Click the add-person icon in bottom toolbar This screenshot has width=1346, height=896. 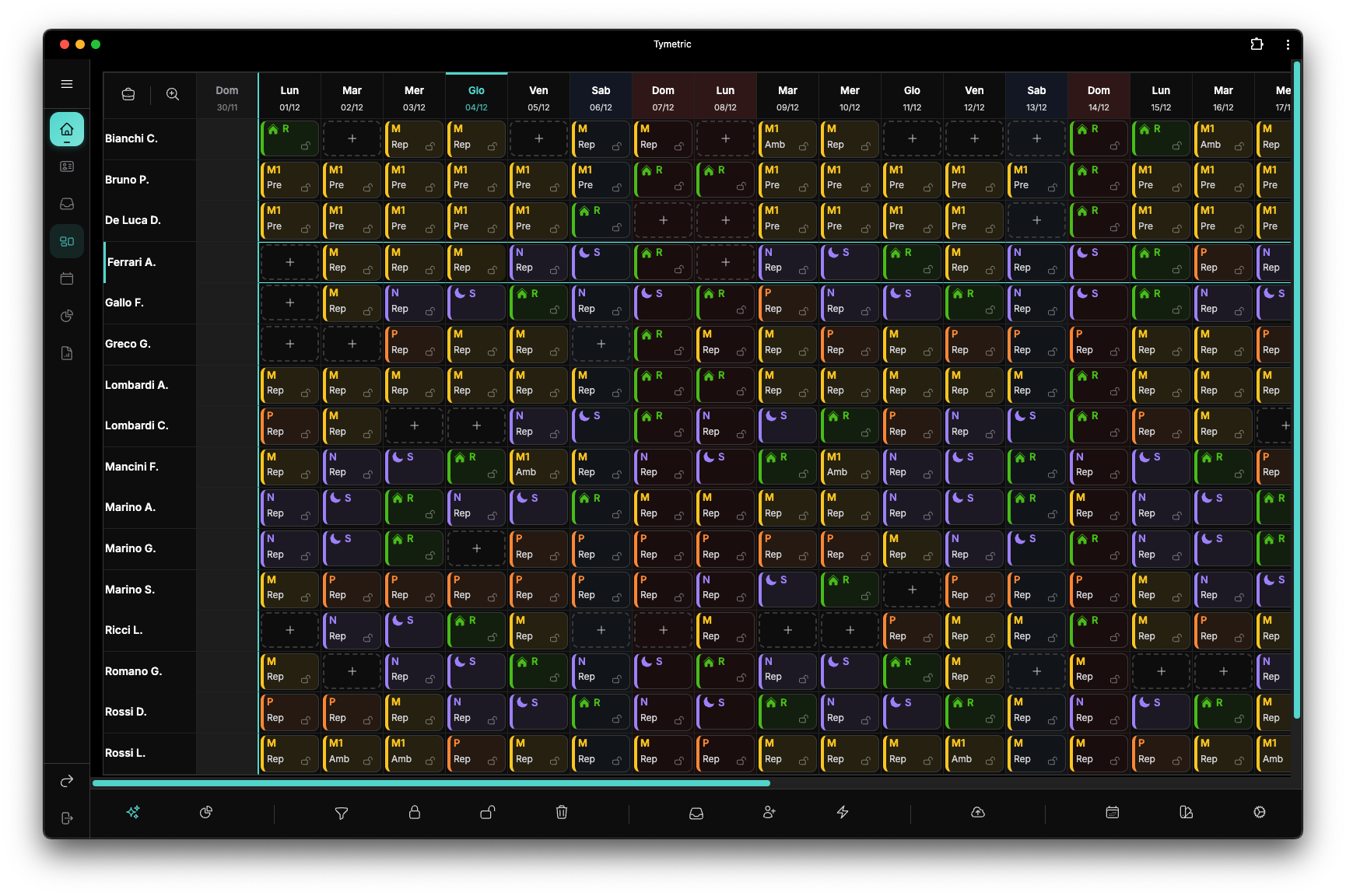769,812
